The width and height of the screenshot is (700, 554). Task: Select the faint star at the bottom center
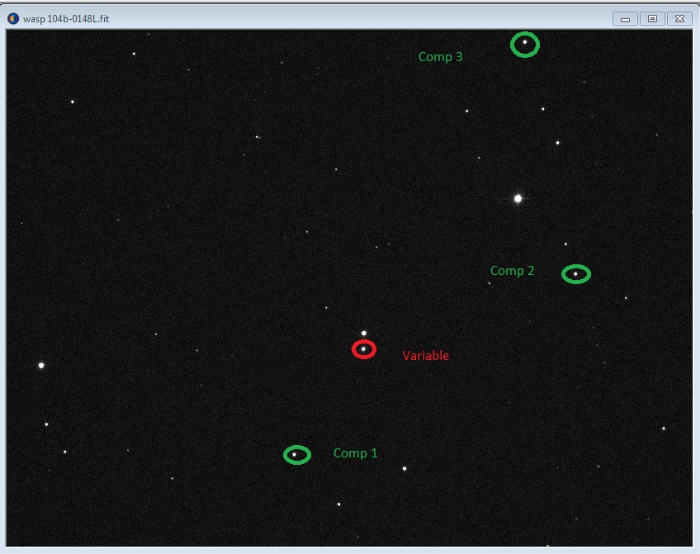coord(338,504)
